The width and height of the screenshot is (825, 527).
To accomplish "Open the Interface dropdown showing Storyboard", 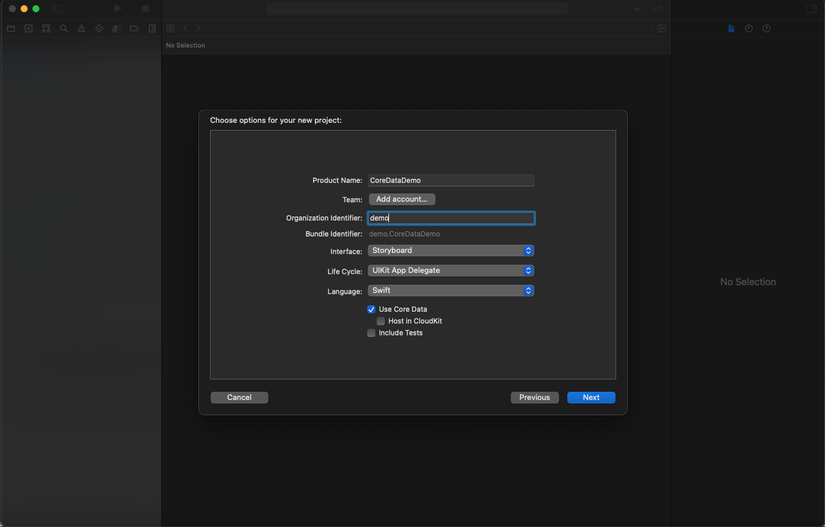I will pyautogui.click(x=451, y=251).
